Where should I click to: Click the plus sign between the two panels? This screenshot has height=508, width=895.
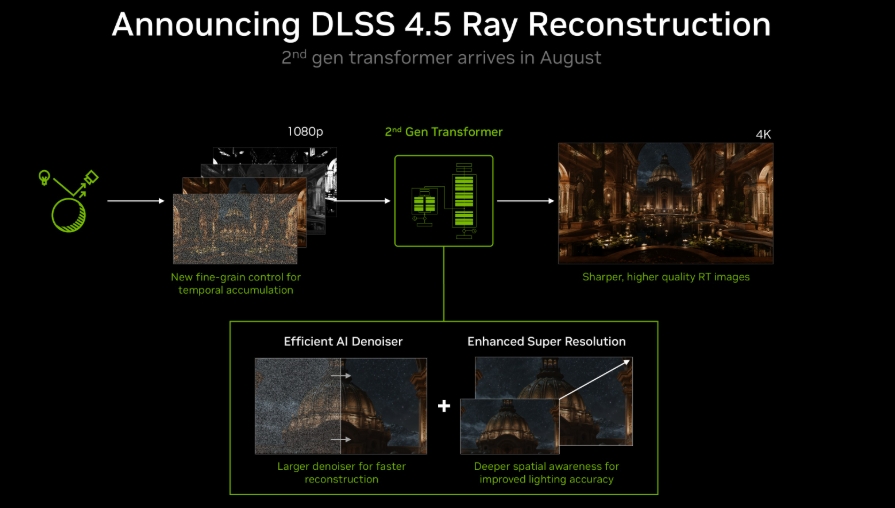[444, 406]
